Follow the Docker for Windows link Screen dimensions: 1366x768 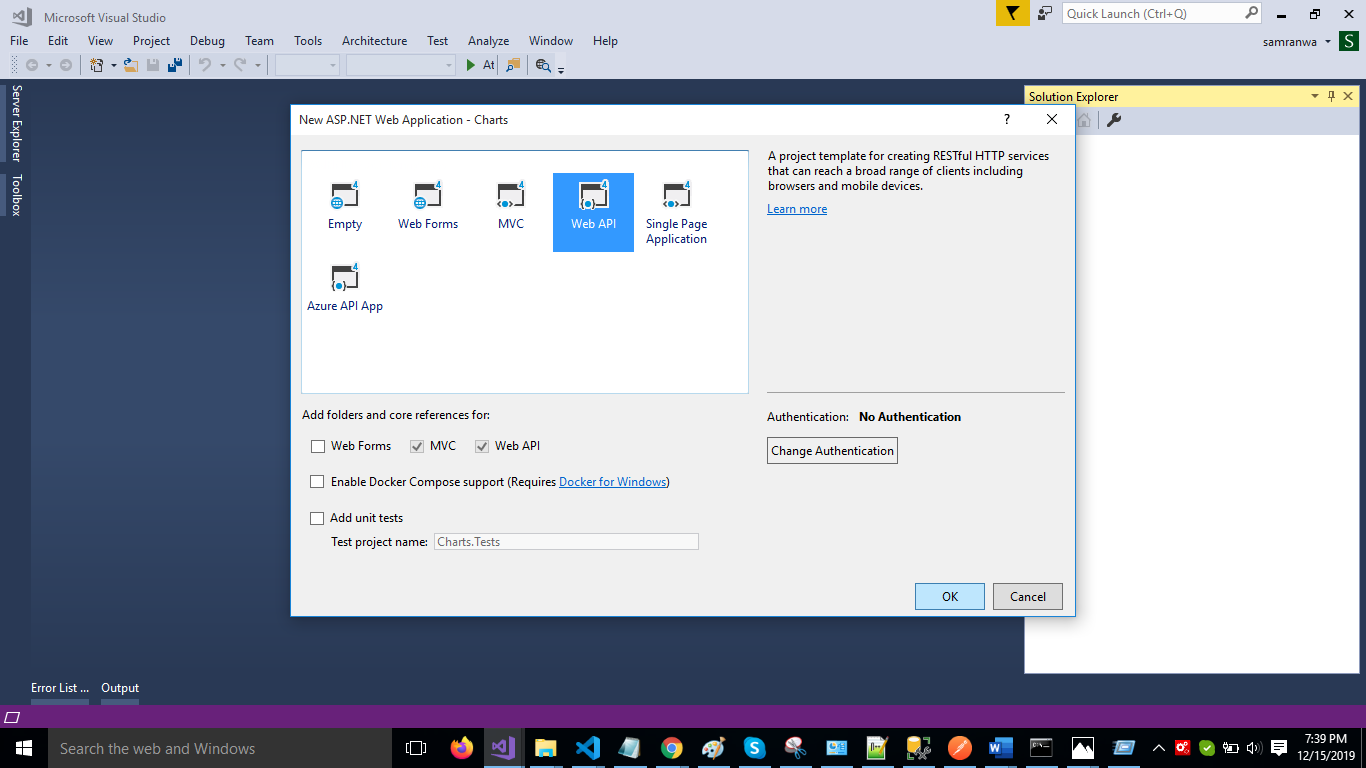tap(612, 482)
